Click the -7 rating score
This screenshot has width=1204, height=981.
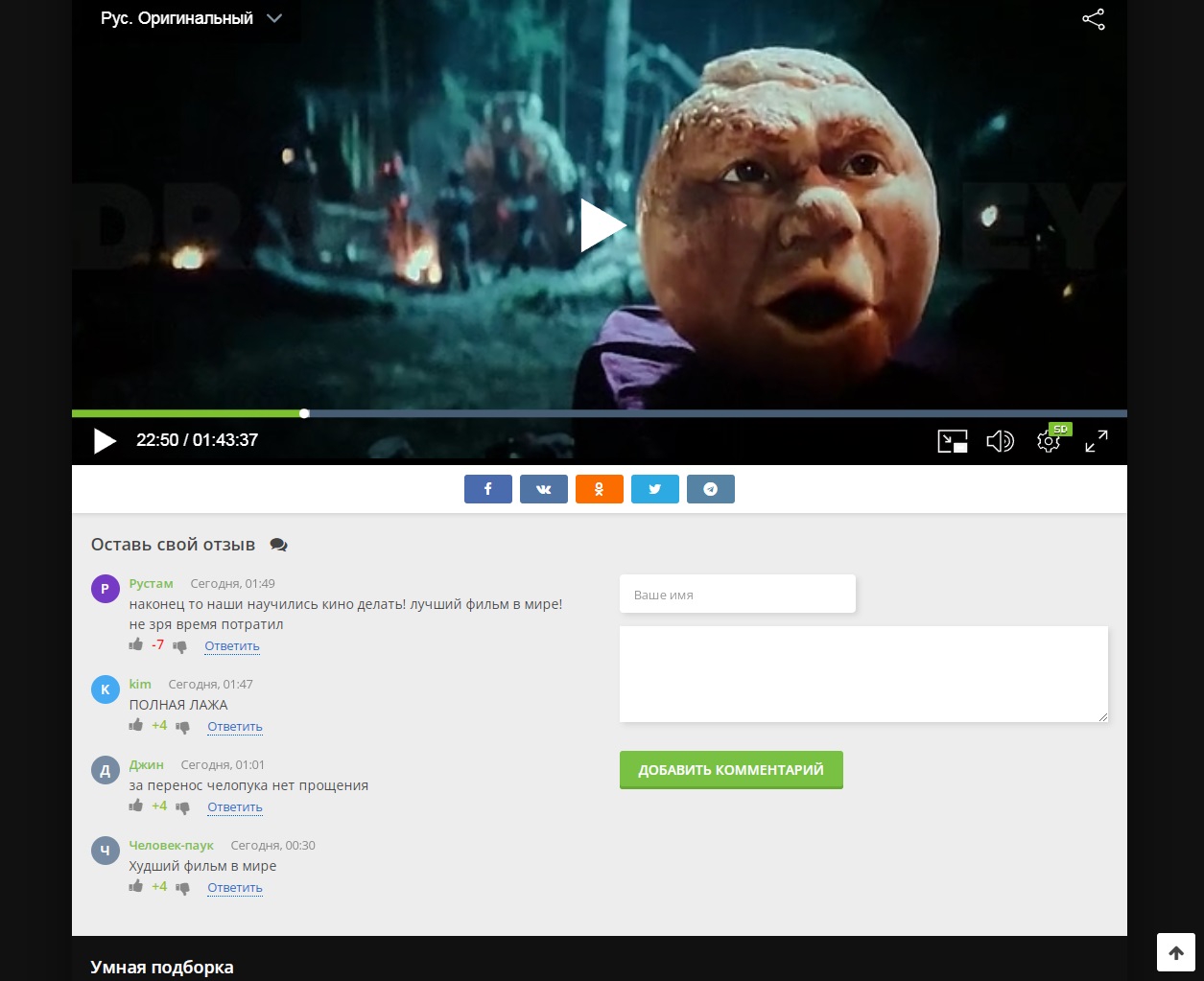[158, 644]
